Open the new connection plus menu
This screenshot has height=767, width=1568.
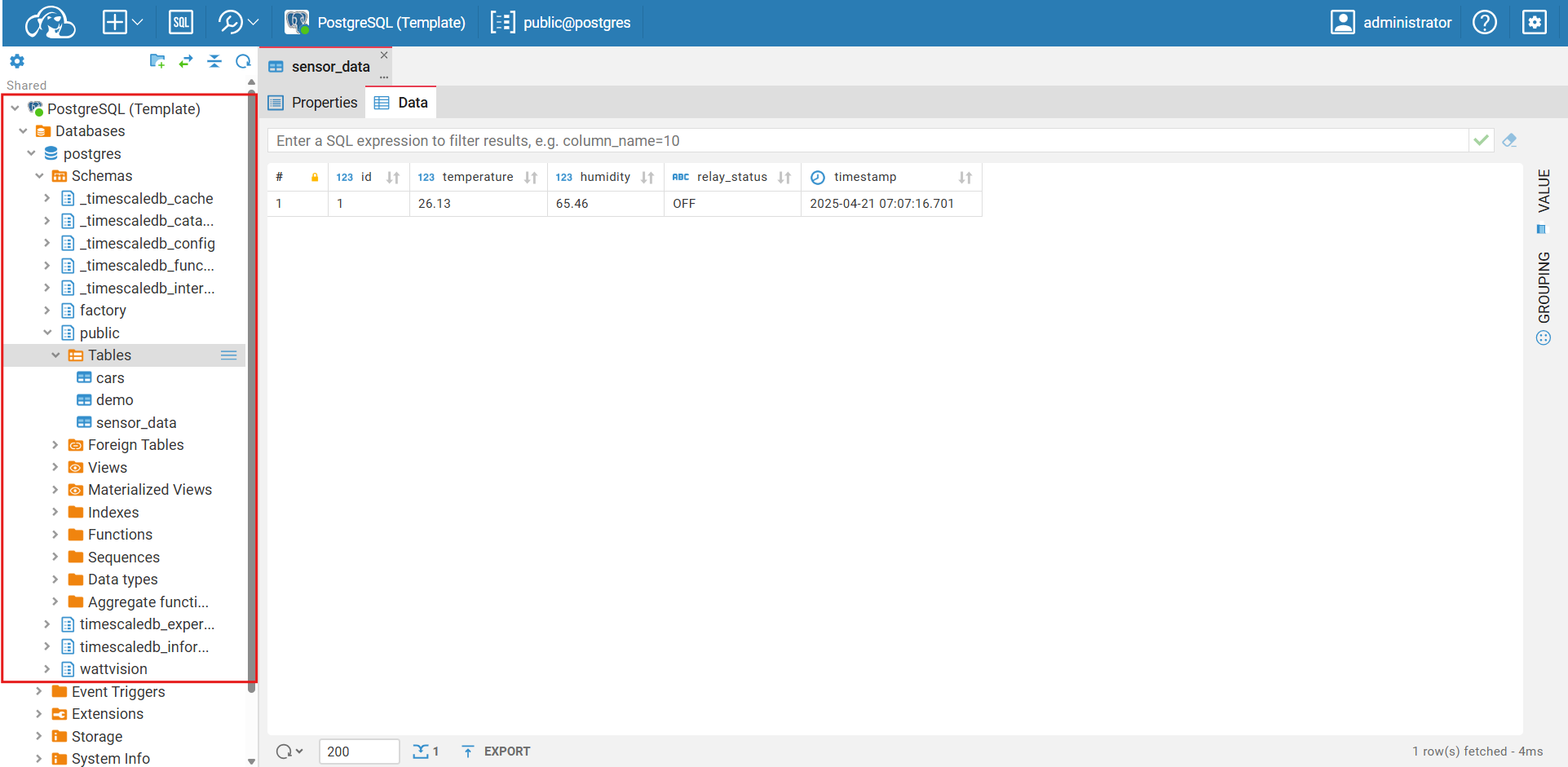click(x=122, y=22)
